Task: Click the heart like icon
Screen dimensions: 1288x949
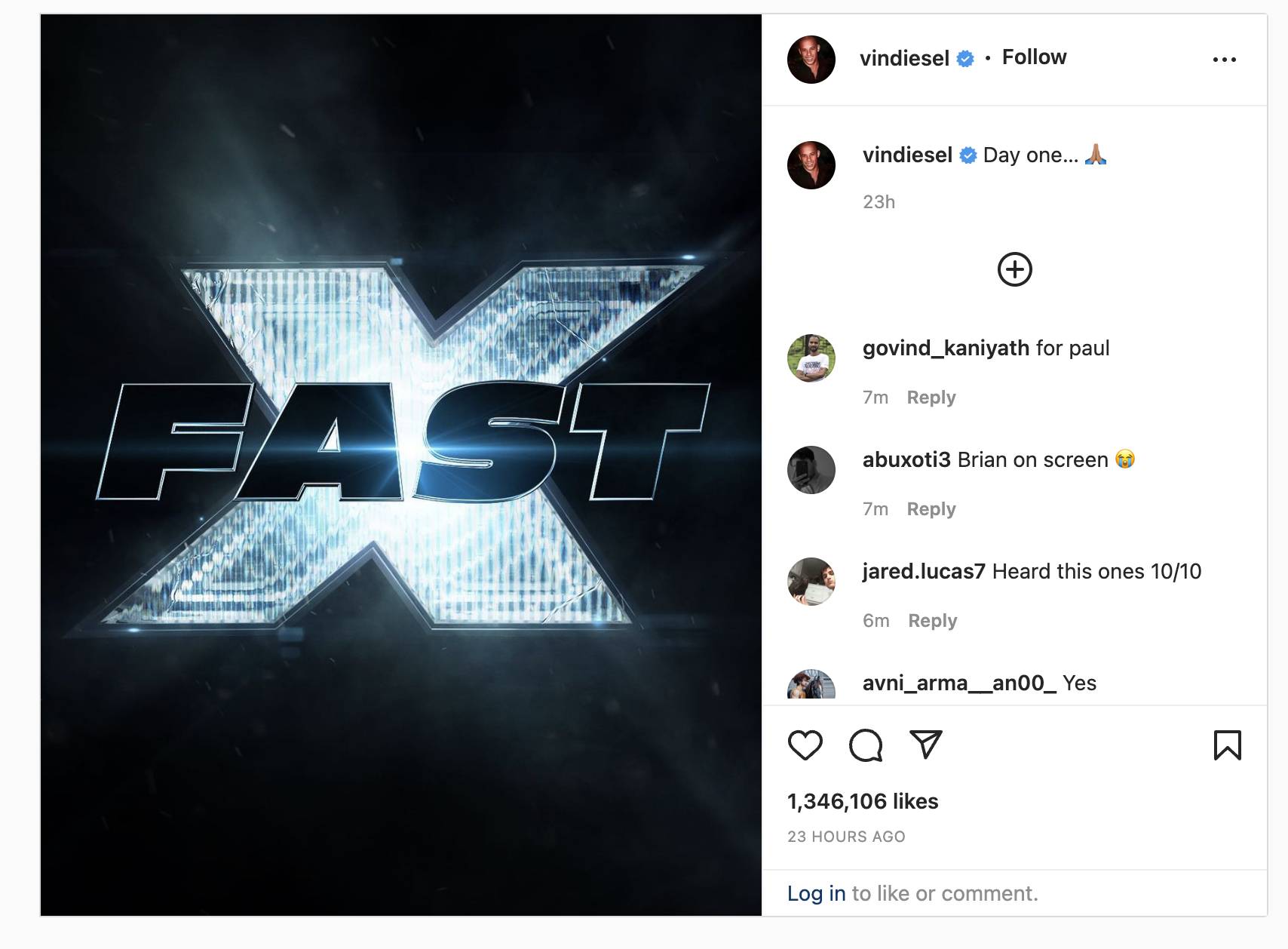Action: tap(805, 745)
